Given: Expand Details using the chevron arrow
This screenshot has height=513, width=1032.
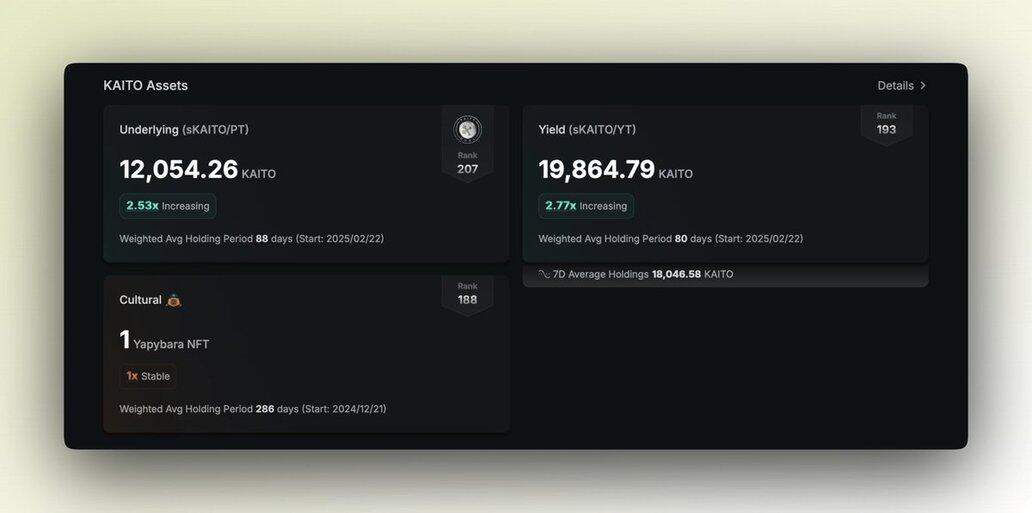Looking at the screenshot, I should click(x=923, y=86).
